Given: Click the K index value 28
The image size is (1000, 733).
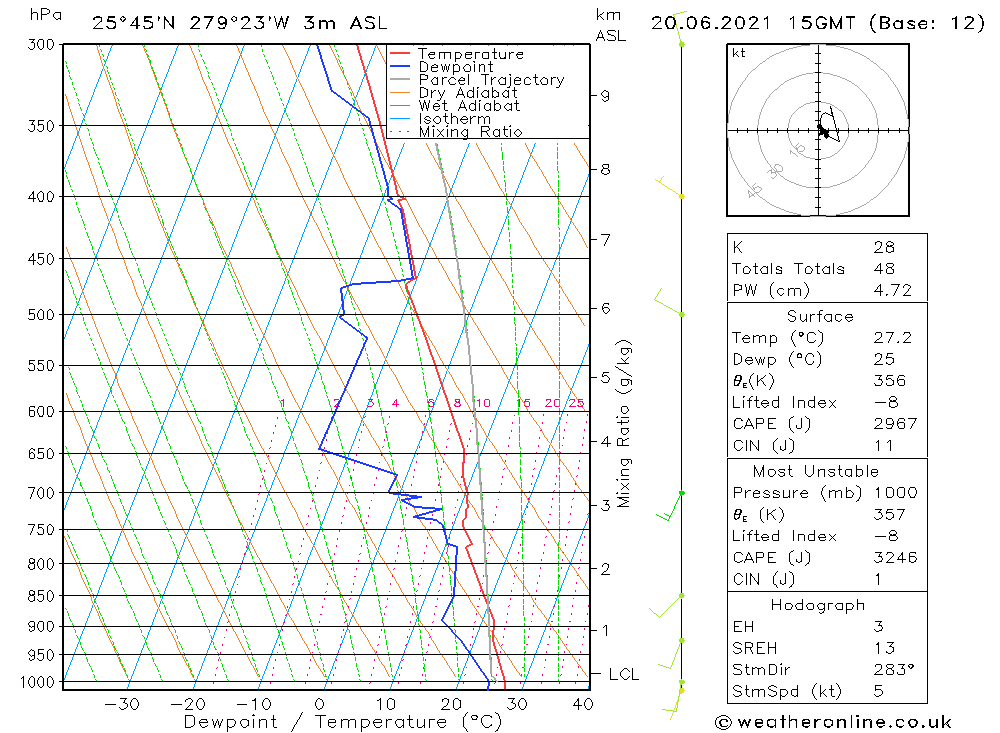Looking at the screenshot, I should pyautogui.click(x=884, y=247).
